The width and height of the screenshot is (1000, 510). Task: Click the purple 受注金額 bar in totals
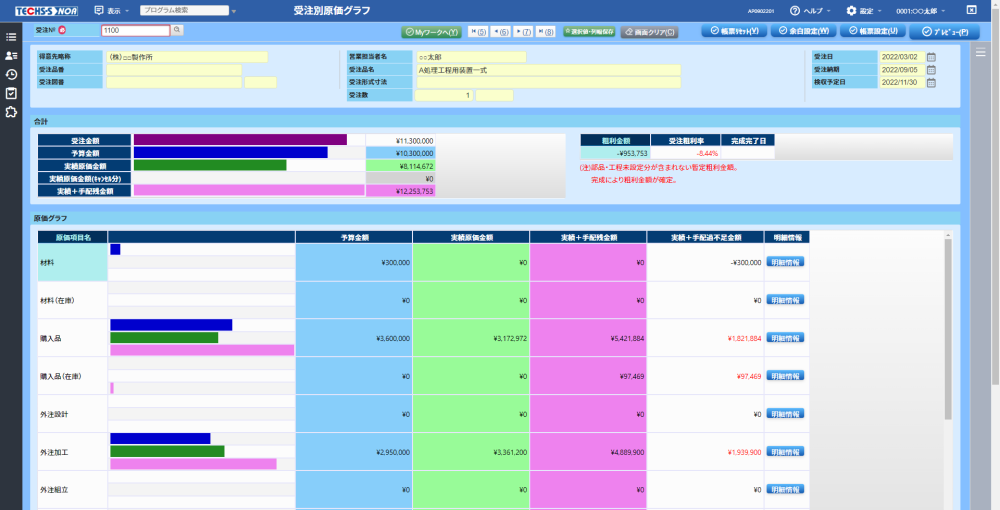(x=240, y=140)
